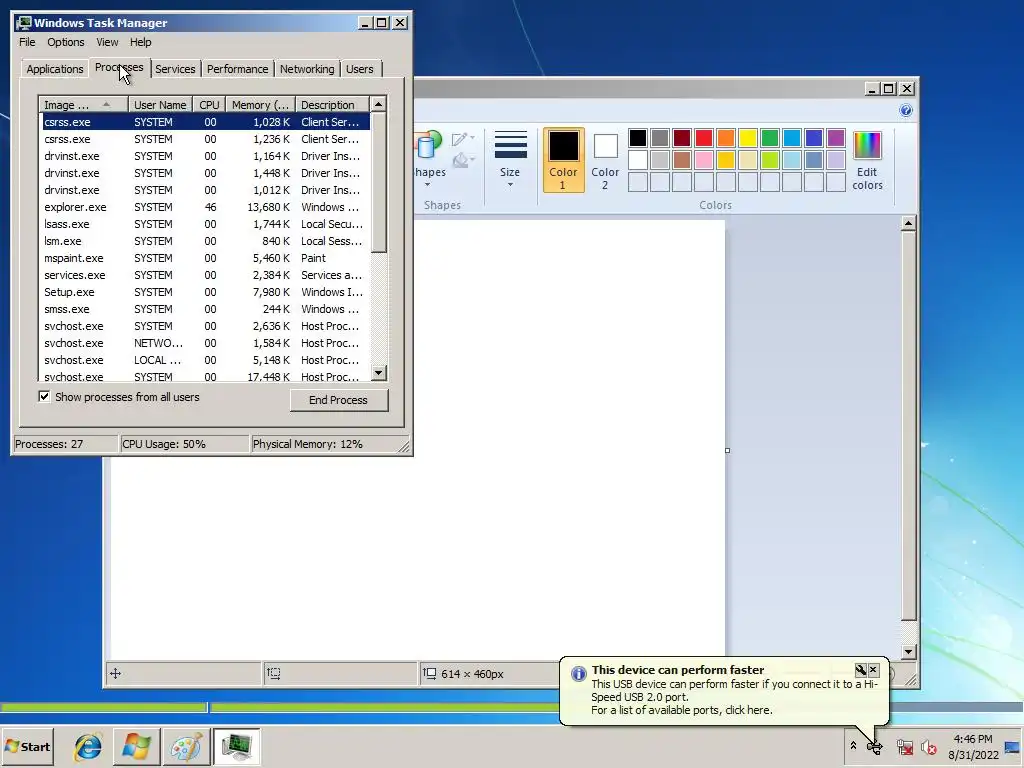
Task: Switch to the Services tab
Action: coord(175,69)
